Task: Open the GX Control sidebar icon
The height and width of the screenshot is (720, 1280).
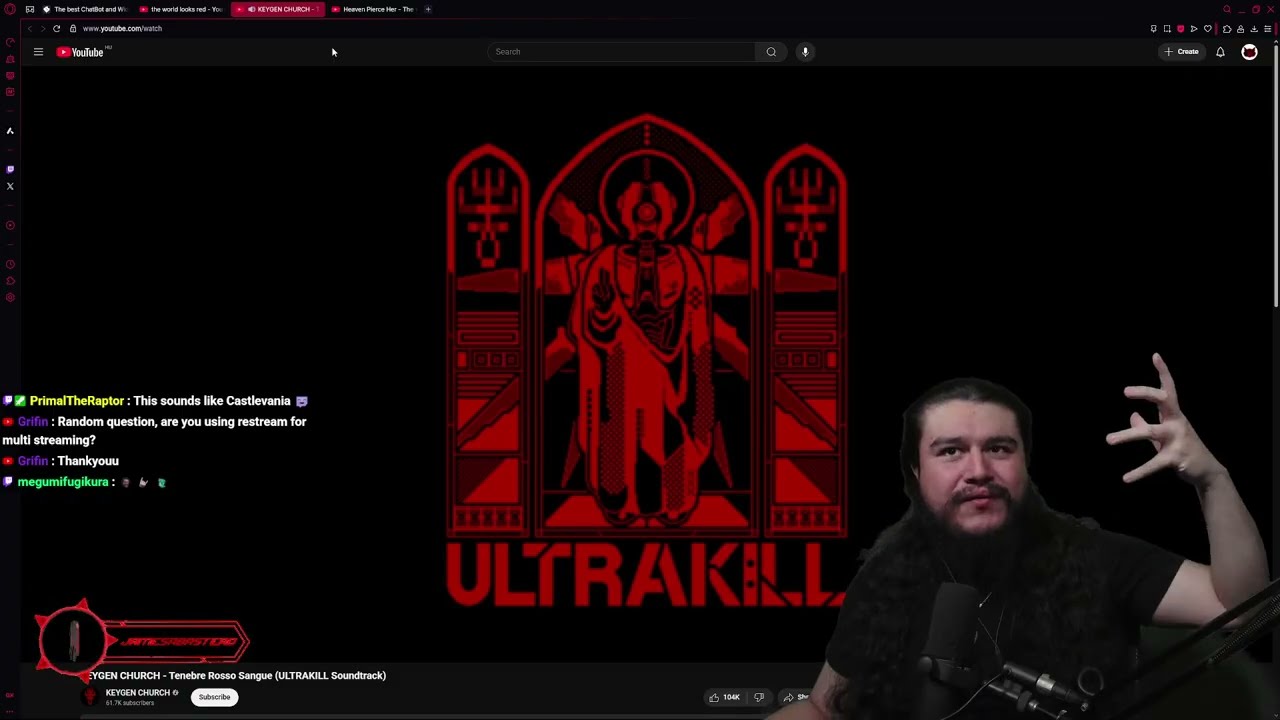Action: pos(10,43)
